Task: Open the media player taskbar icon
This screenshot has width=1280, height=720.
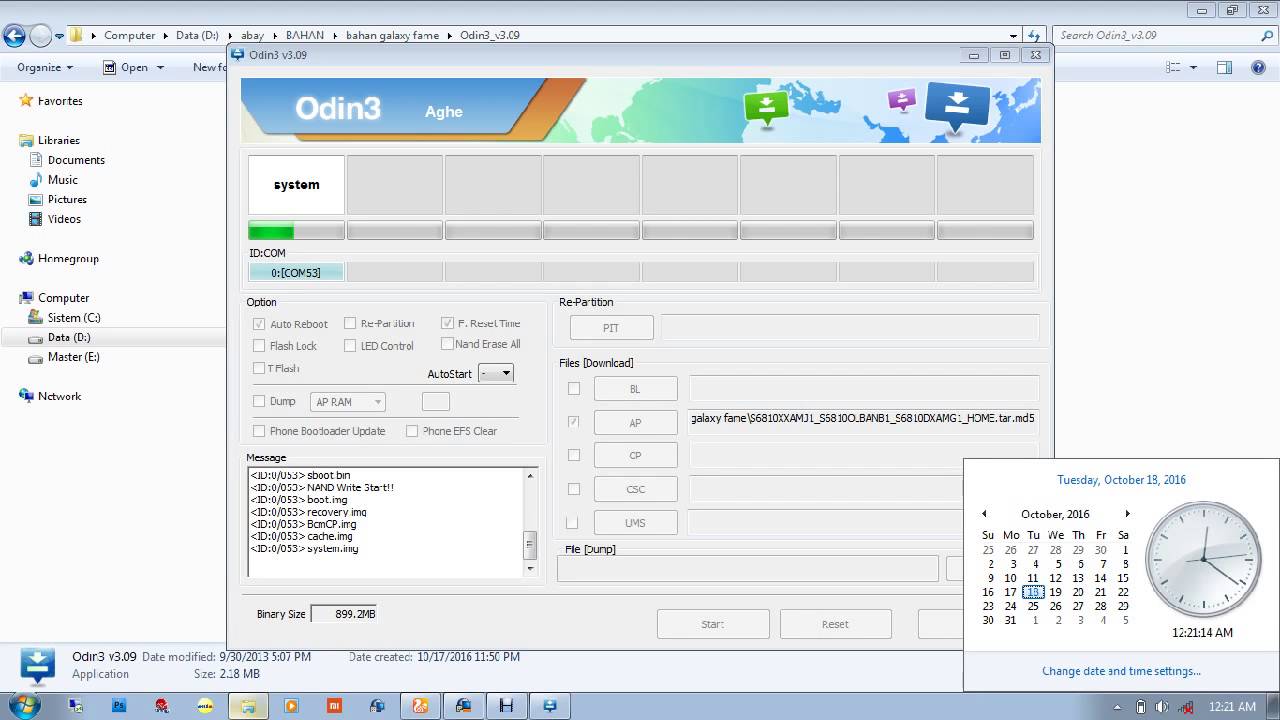Action: [291, 706]
